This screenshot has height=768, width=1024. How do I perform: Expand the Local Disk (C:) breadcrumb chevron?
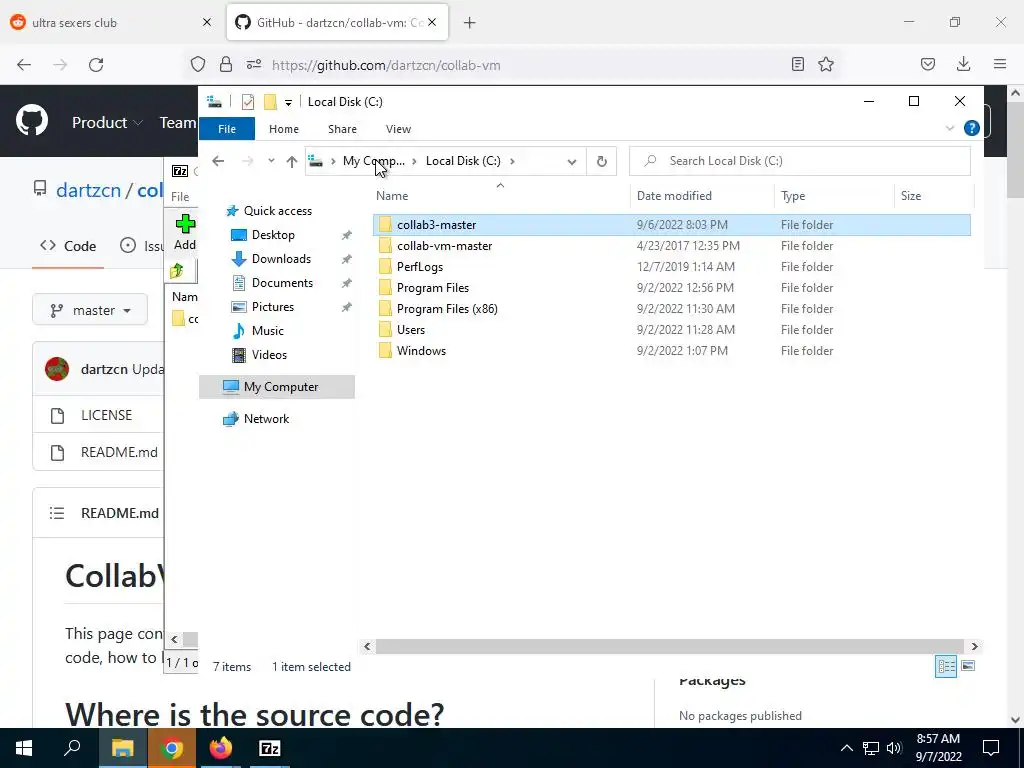(512, 161)
